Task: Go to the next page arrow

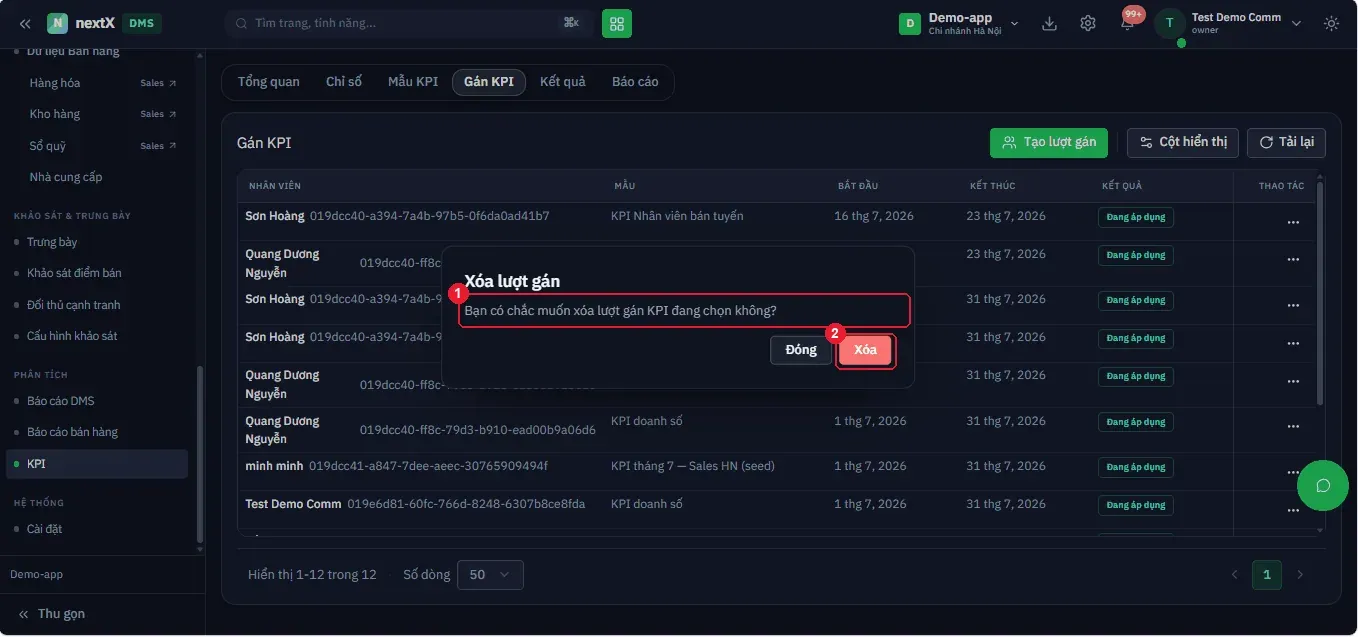Action: pos(1300,575)
